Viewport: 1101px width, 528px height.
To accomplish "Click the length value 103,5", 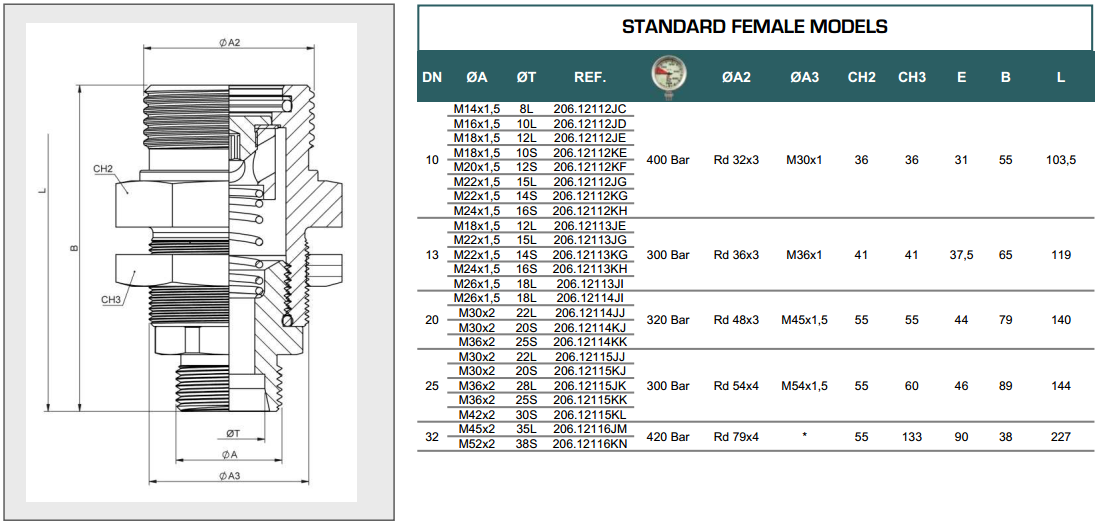I will [x=1060, y=160].
